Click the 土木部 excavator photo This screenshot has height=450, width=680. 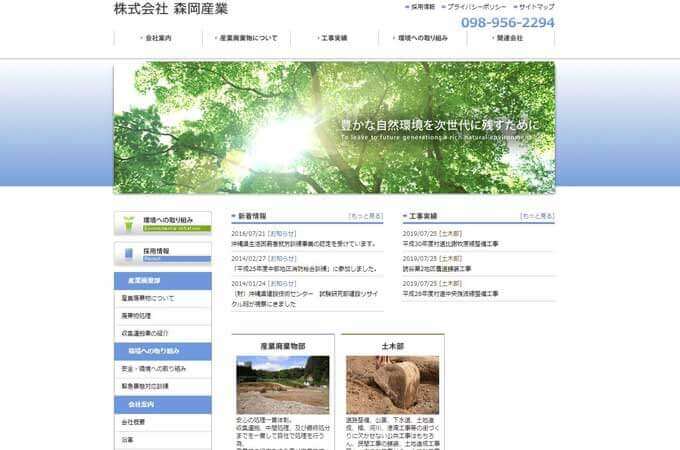pos(392,385)
